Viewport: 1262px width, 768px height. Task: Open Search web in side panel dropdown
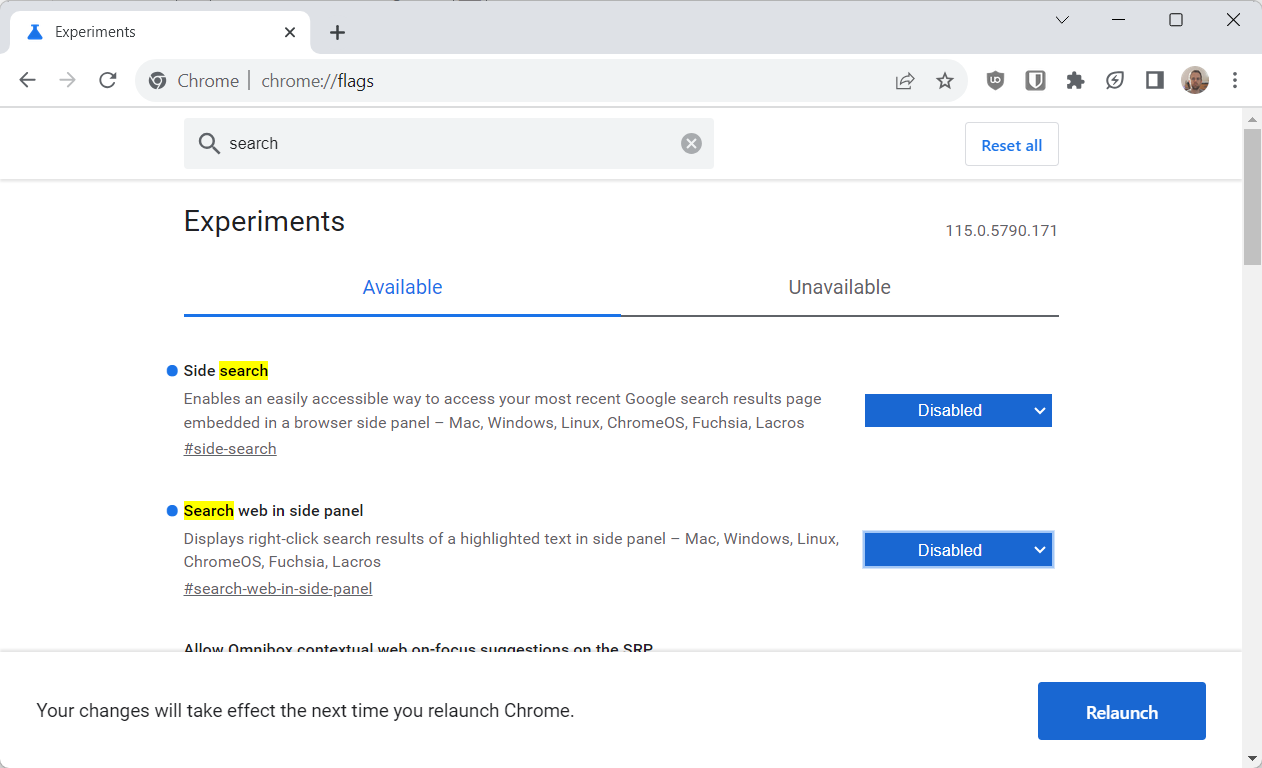pyautogui.click(x=958, y=550)
